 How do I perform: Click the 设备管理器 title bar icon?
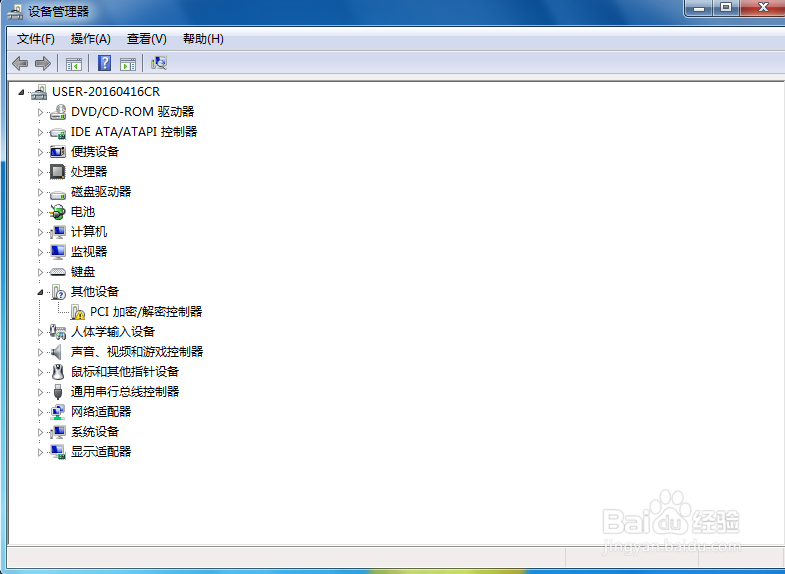15,12
